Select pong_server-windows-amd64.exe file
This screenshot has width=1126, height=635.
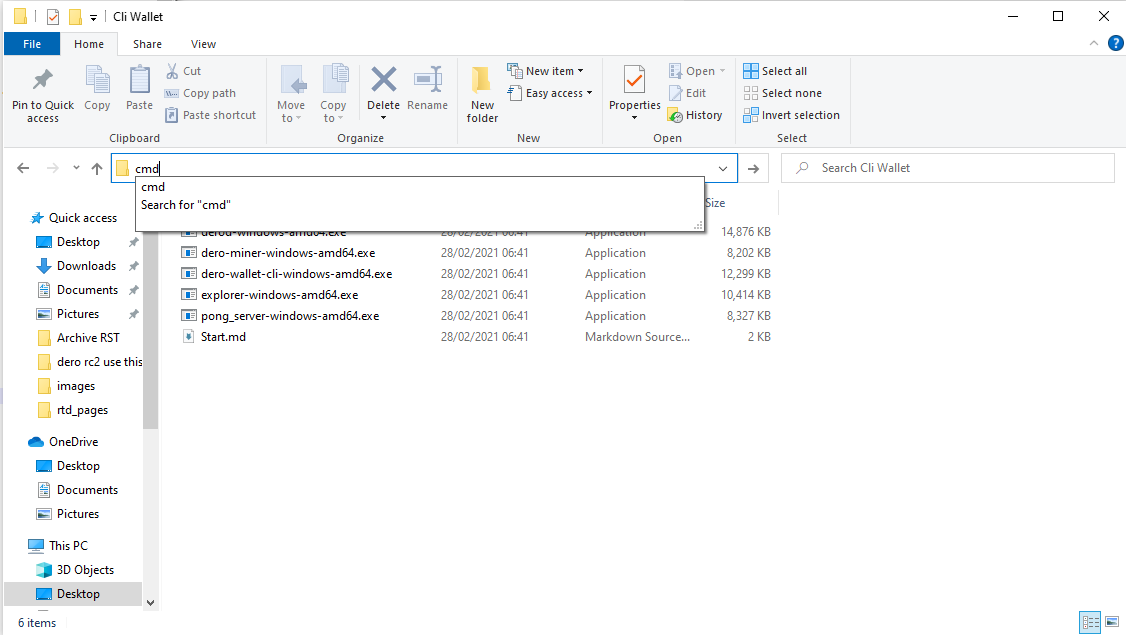pos(290,315)
